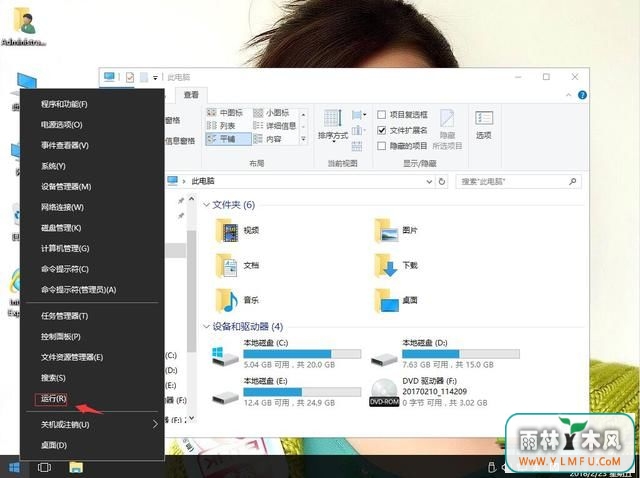640x478 pixels.
Task: Open the 排序方式 dropdown
Action: coord(333,126)
